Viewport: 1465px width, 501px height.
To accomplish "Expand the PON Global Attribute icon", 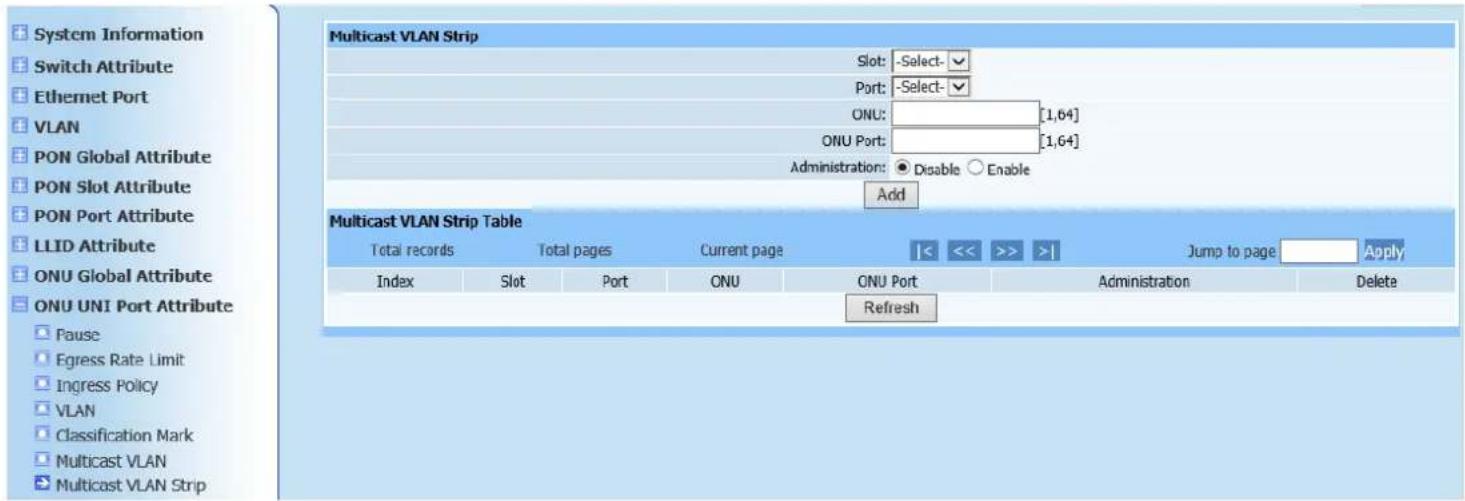I will [x=22, y=157].
